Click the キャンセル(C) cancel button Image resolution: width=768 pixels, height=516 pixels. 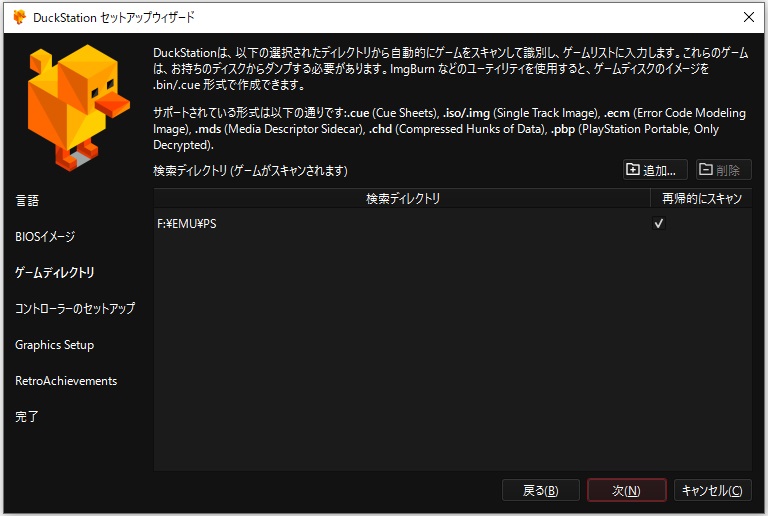(x=712, y=490)
